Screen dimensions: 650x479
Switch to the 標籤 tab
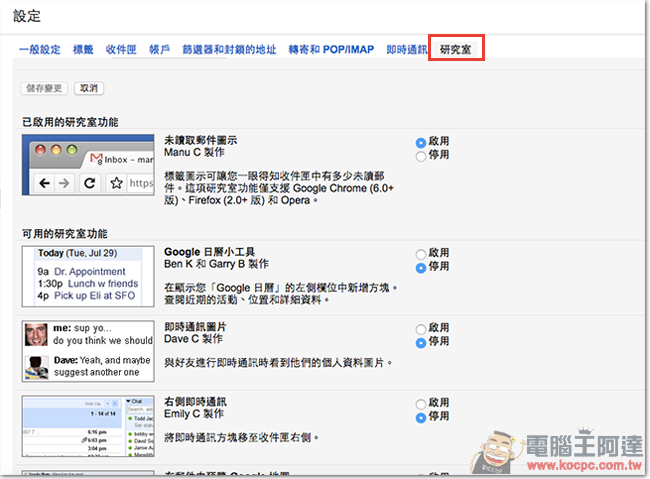(83, 50)
